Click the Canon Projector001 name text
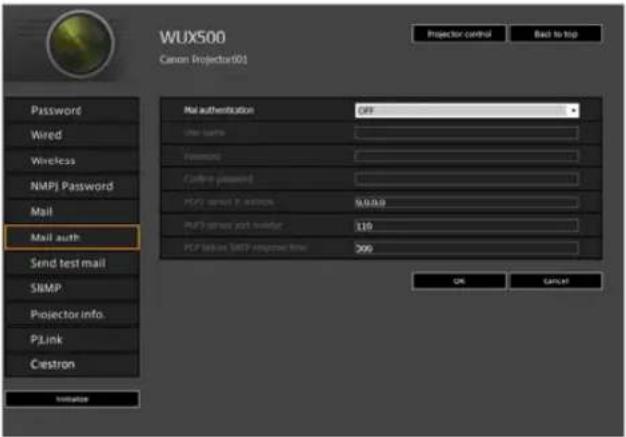626x437 pixels. [x=203, y=59]
